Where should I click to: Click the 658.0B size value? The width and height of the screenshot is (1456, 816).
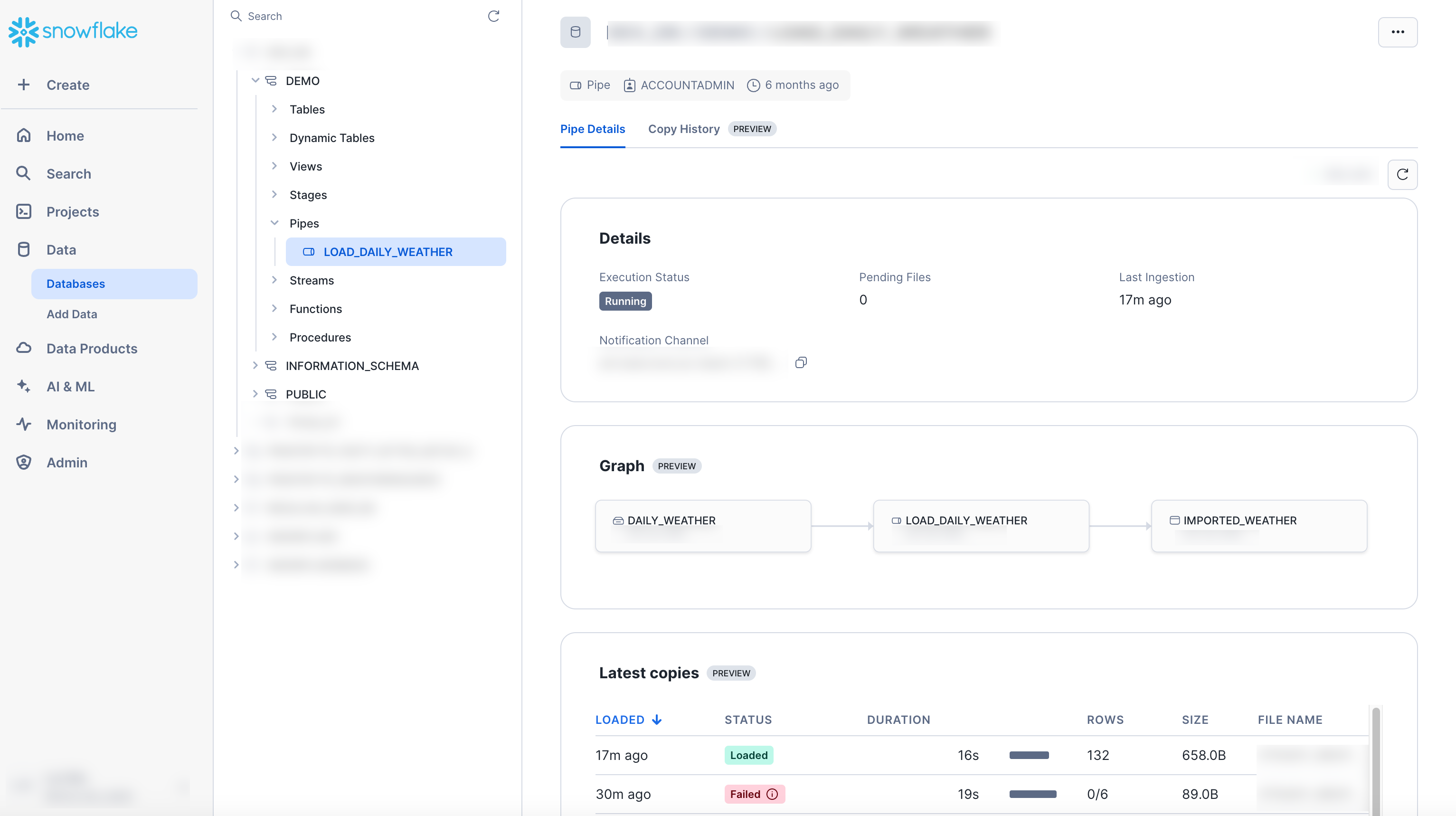pyautogui.click(x=1204, y=755)
